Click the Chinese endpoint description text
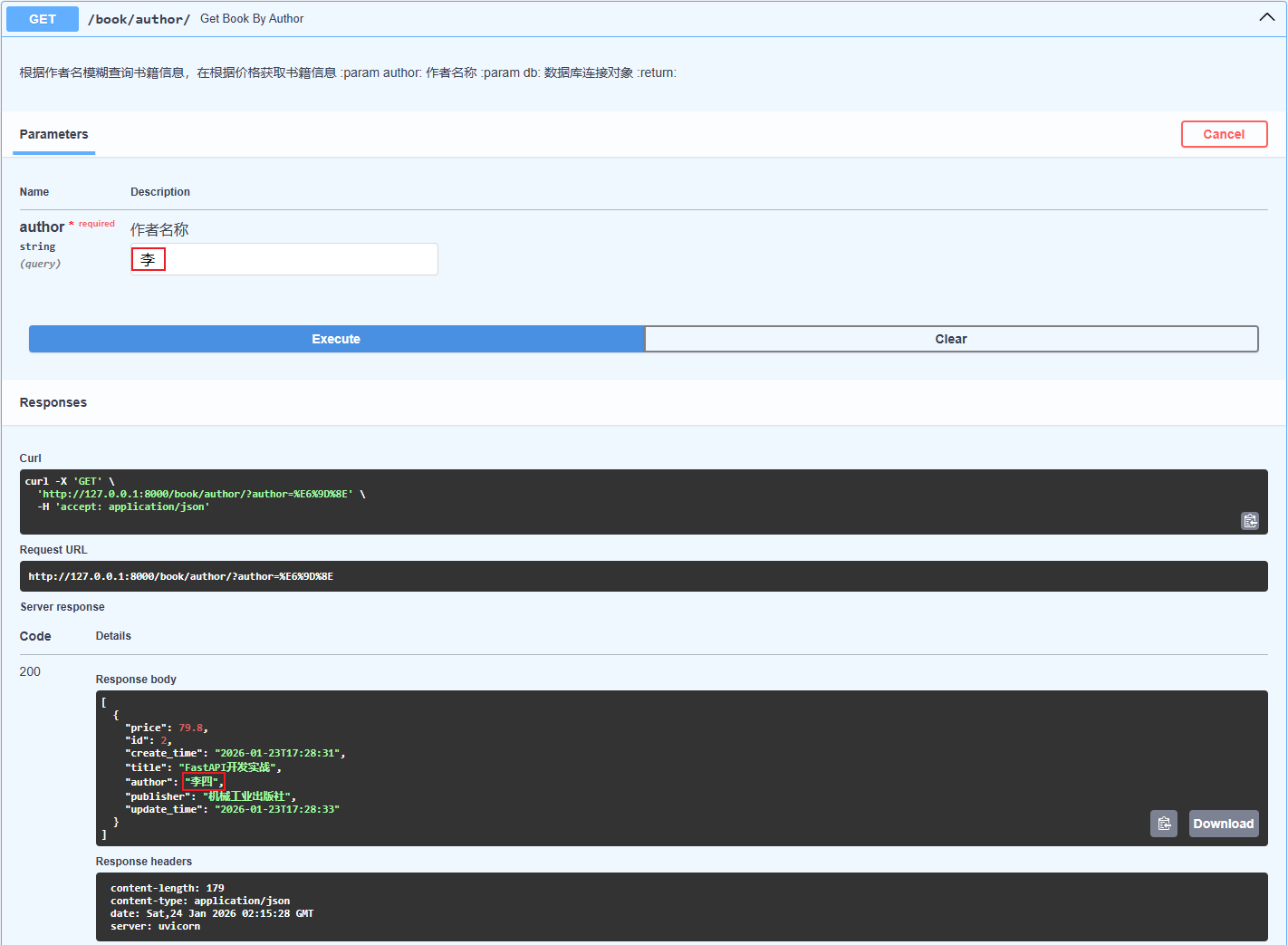Screen dimensions: 1288x945 pyautogui.click(x=348, y=72)
